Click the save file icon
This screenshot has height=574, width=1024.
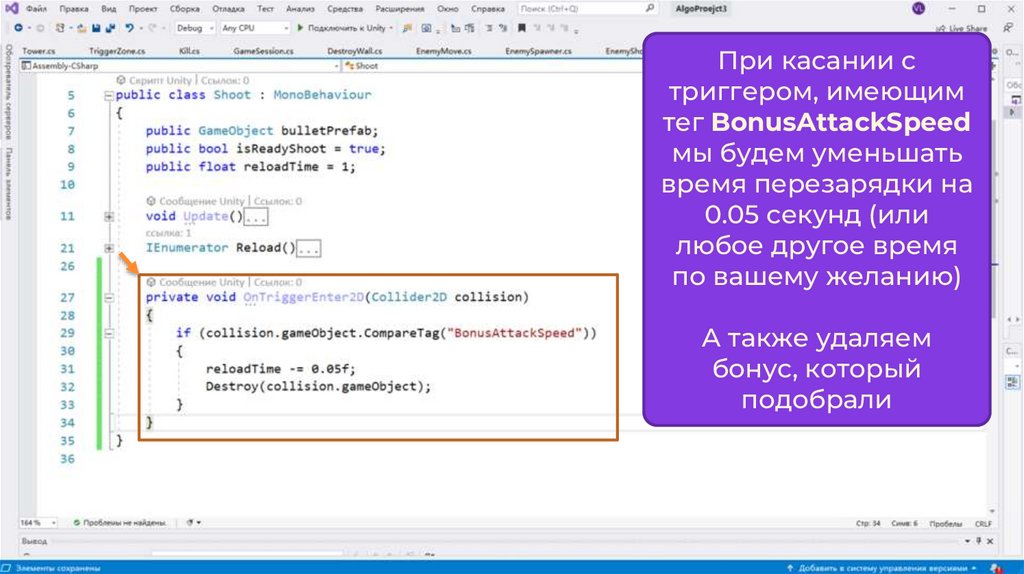click(x=96, y=28)
